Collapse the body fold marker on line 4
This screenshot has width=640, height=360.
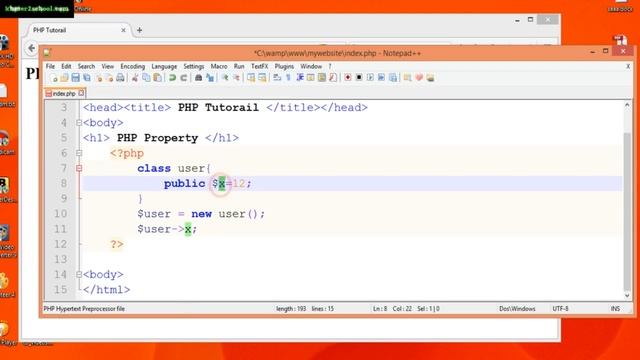(79, 122)
